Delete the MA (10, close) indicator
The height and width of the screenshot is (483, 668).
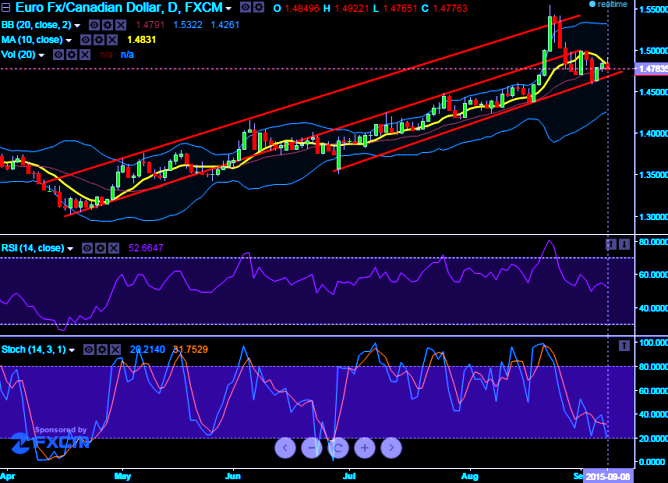coord(112,40)
